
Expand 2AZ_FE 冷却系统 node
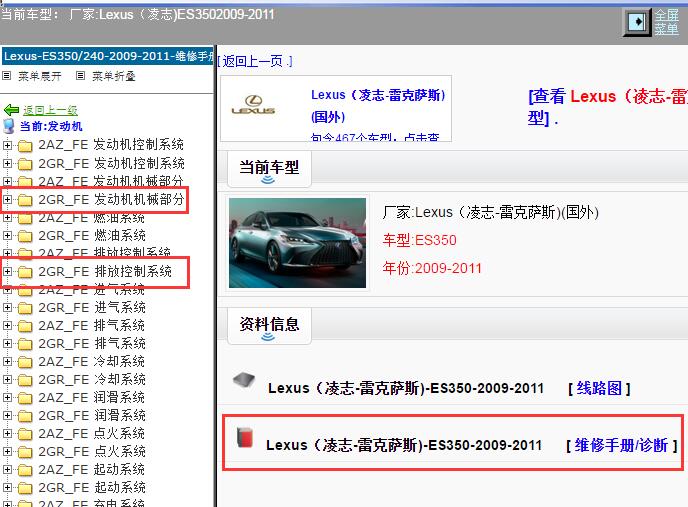7,361
